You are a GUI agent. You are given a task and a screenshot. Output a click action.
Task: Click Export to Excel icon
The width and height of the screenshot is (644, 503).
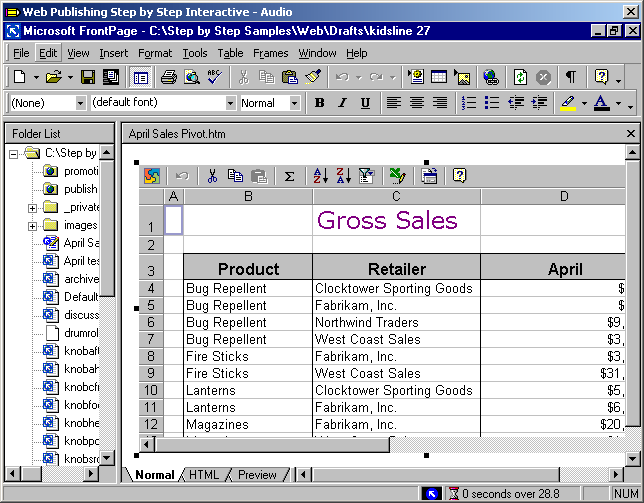[x=397, y=176]
